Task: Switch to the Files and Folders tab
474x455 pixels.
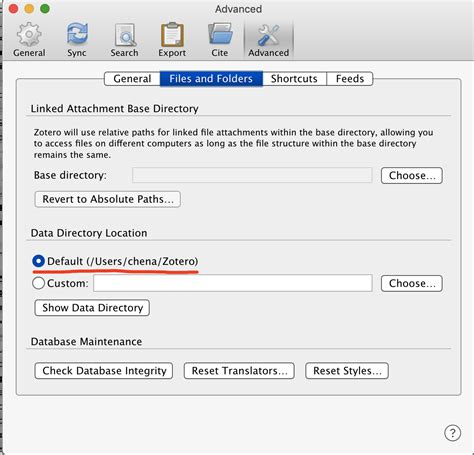Action: tap(211, 79)
